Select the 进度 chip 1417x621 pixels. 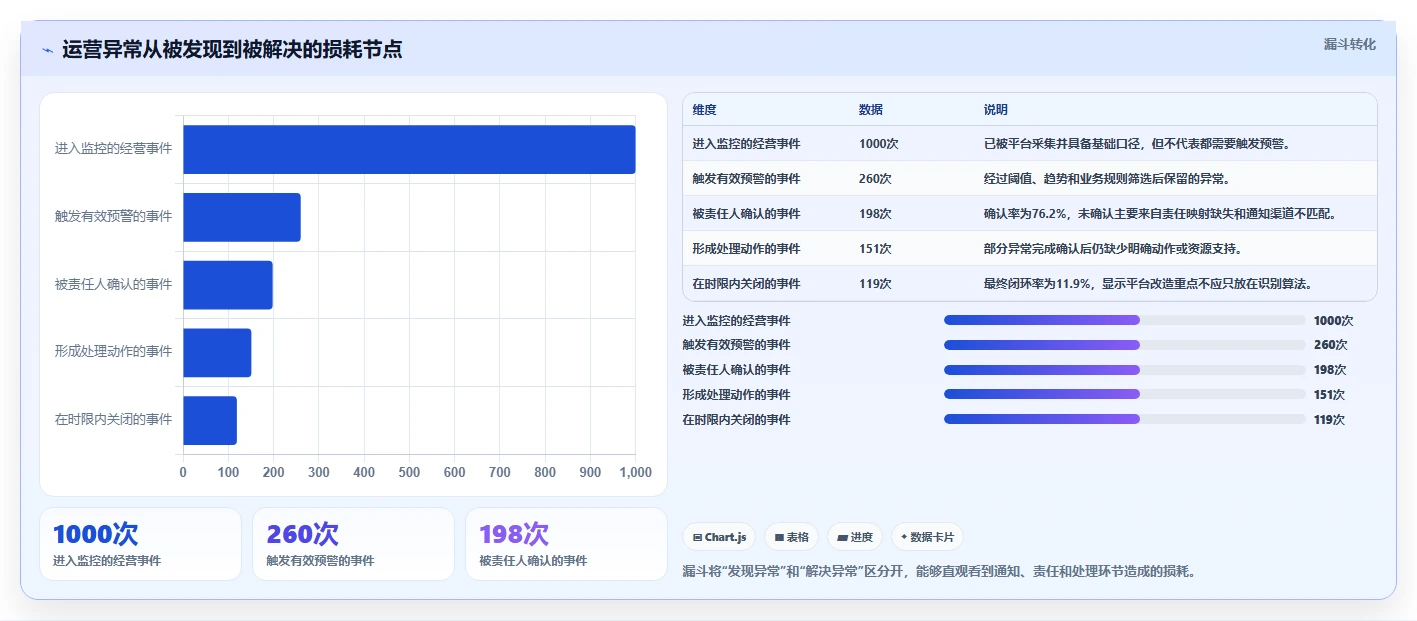855,537
